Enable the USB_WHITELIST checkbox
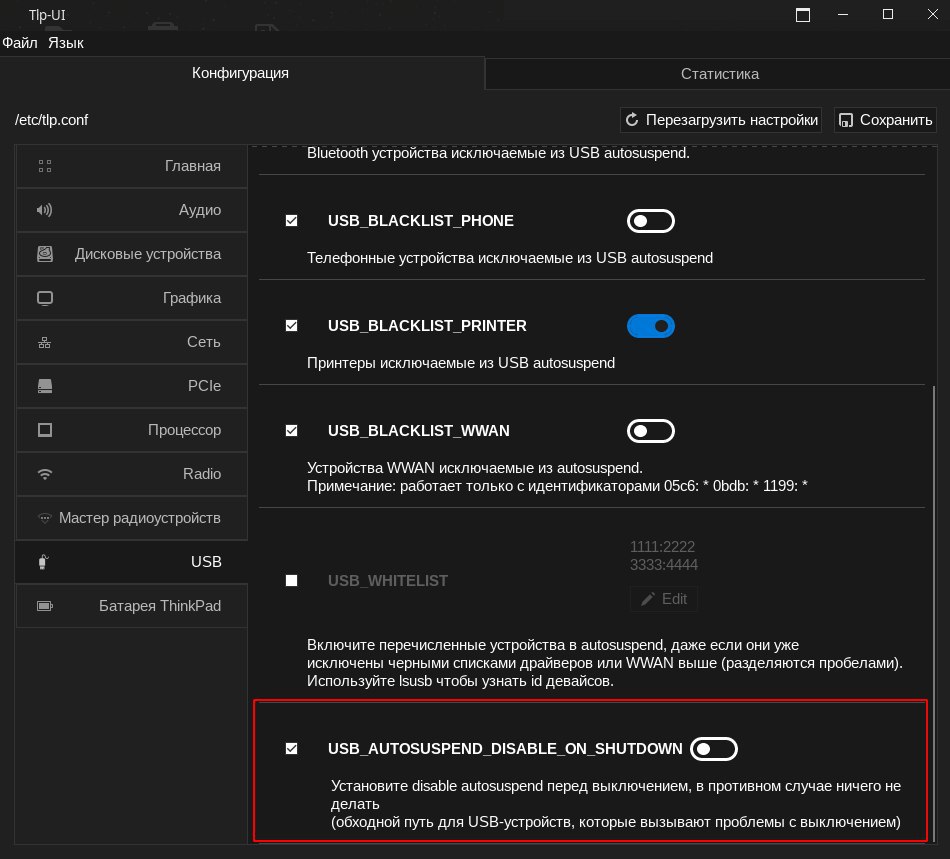Screen dimensions: 950x859 click(x=291, y=581)
